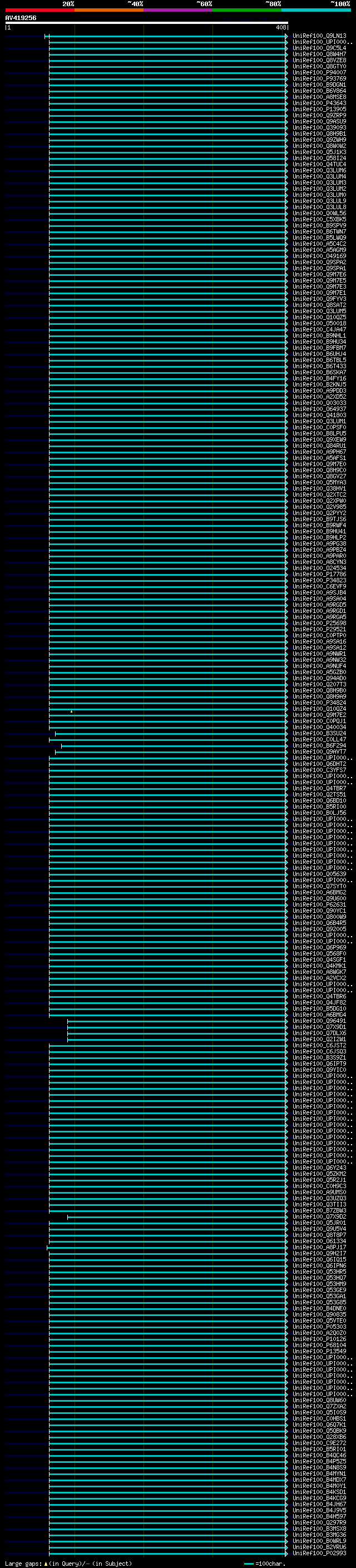Image resolution: width=356 pixels, height=1568 pixels.
Task: Open hit UniRef100_P13905
Action: tap(319, 109)
